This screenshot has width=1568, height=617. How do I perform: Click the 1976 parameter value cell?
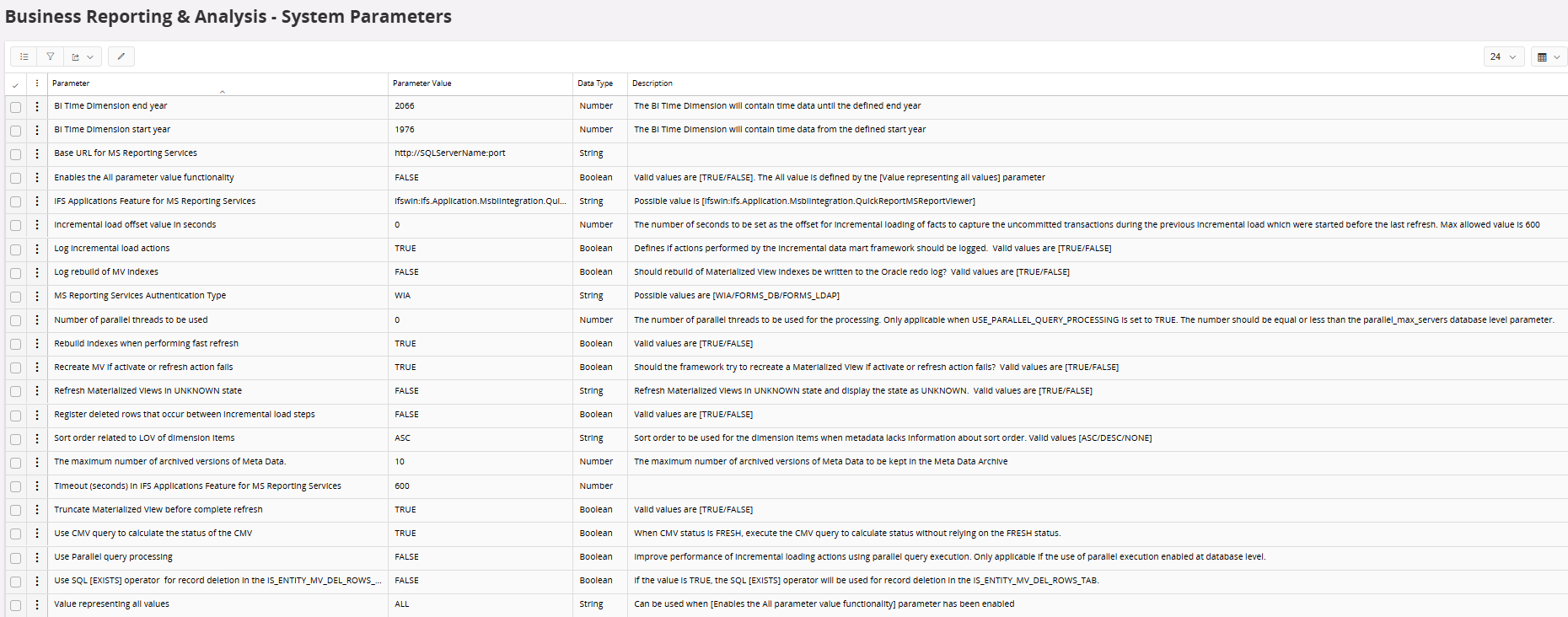[481, 130]
